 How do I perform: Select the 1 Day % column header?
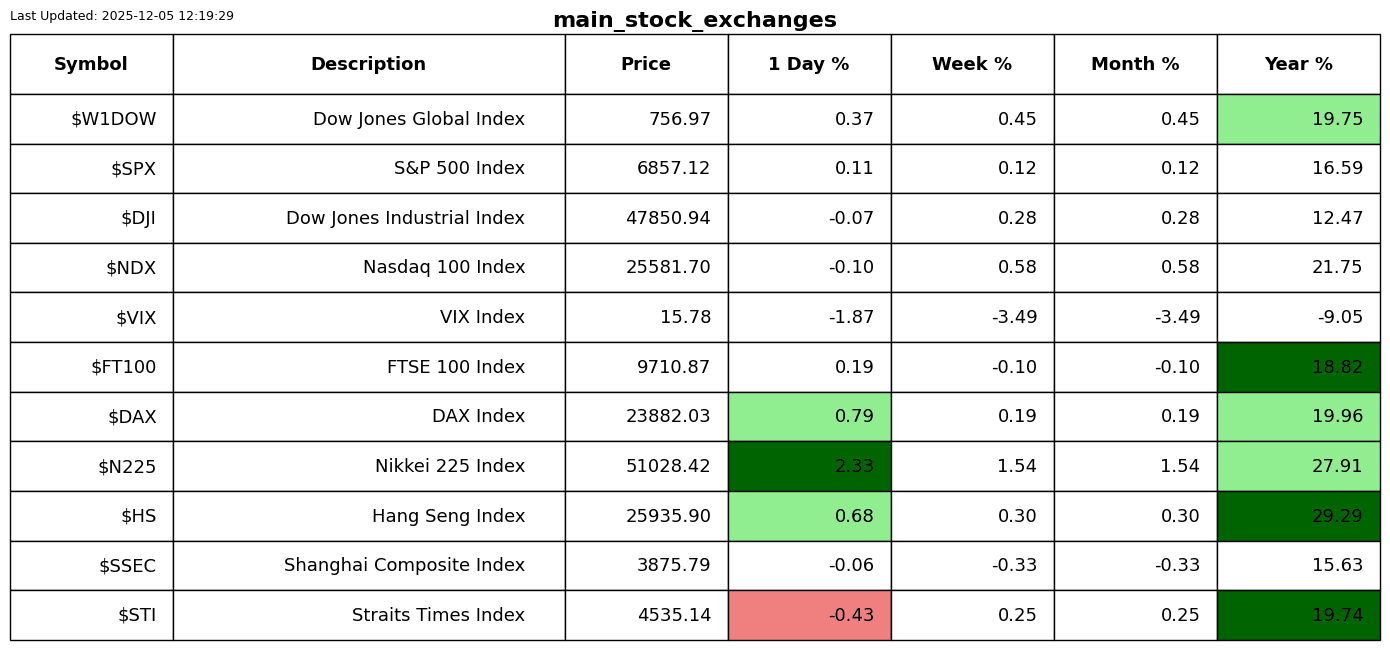coord(809,65)
